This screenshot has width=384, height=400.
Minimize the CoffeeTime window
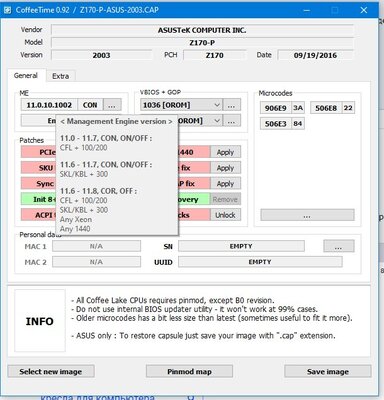pyautogui.click(x=307, y=10)
